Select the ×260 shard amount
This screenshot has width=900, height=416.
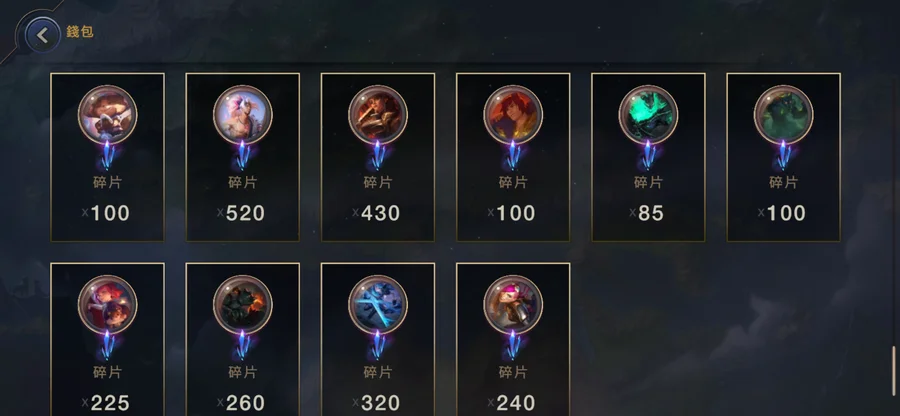point(241,403)
